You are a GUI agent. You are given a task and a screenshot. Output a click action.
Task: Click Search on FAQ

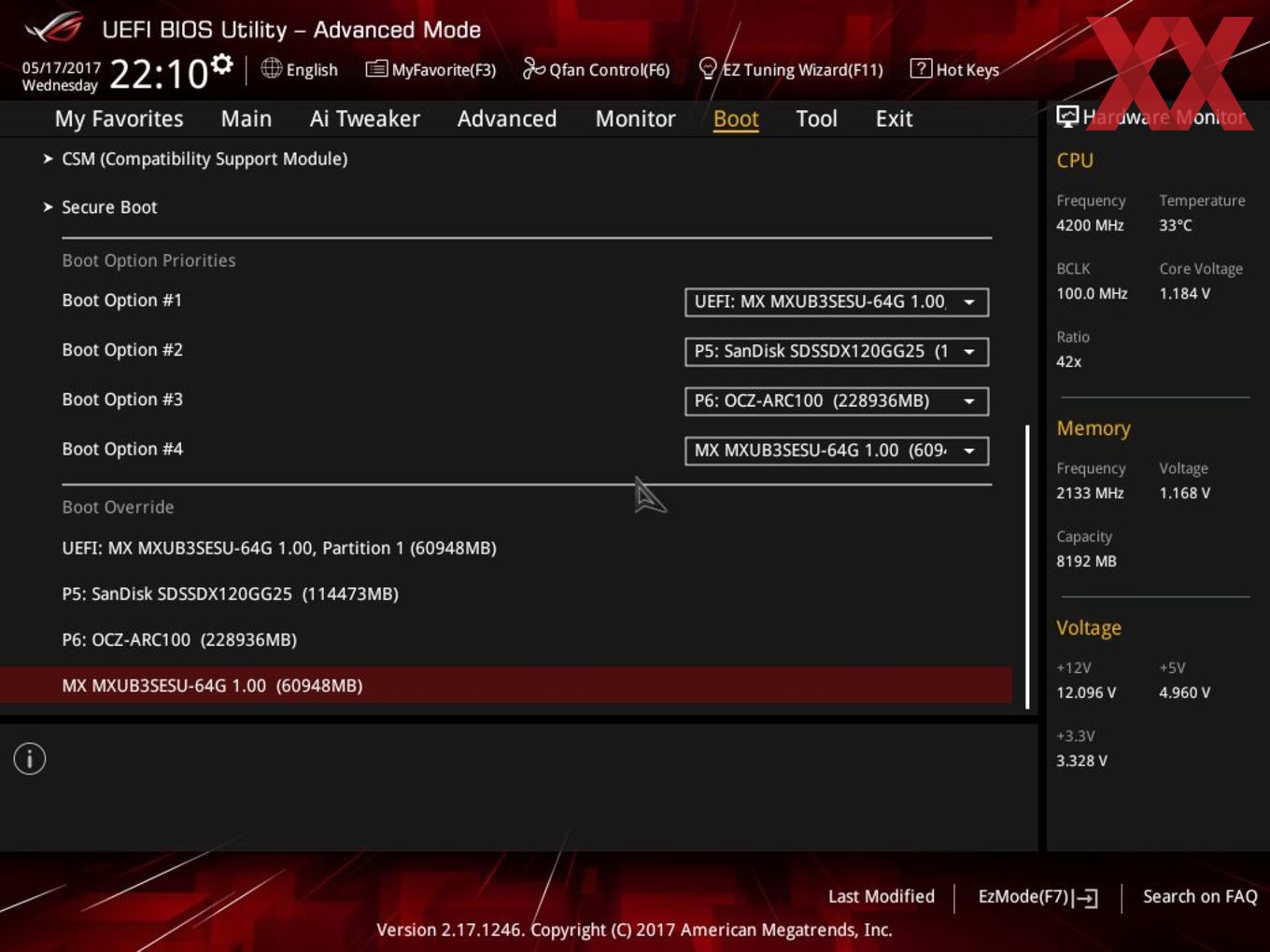pos(1200,896)
